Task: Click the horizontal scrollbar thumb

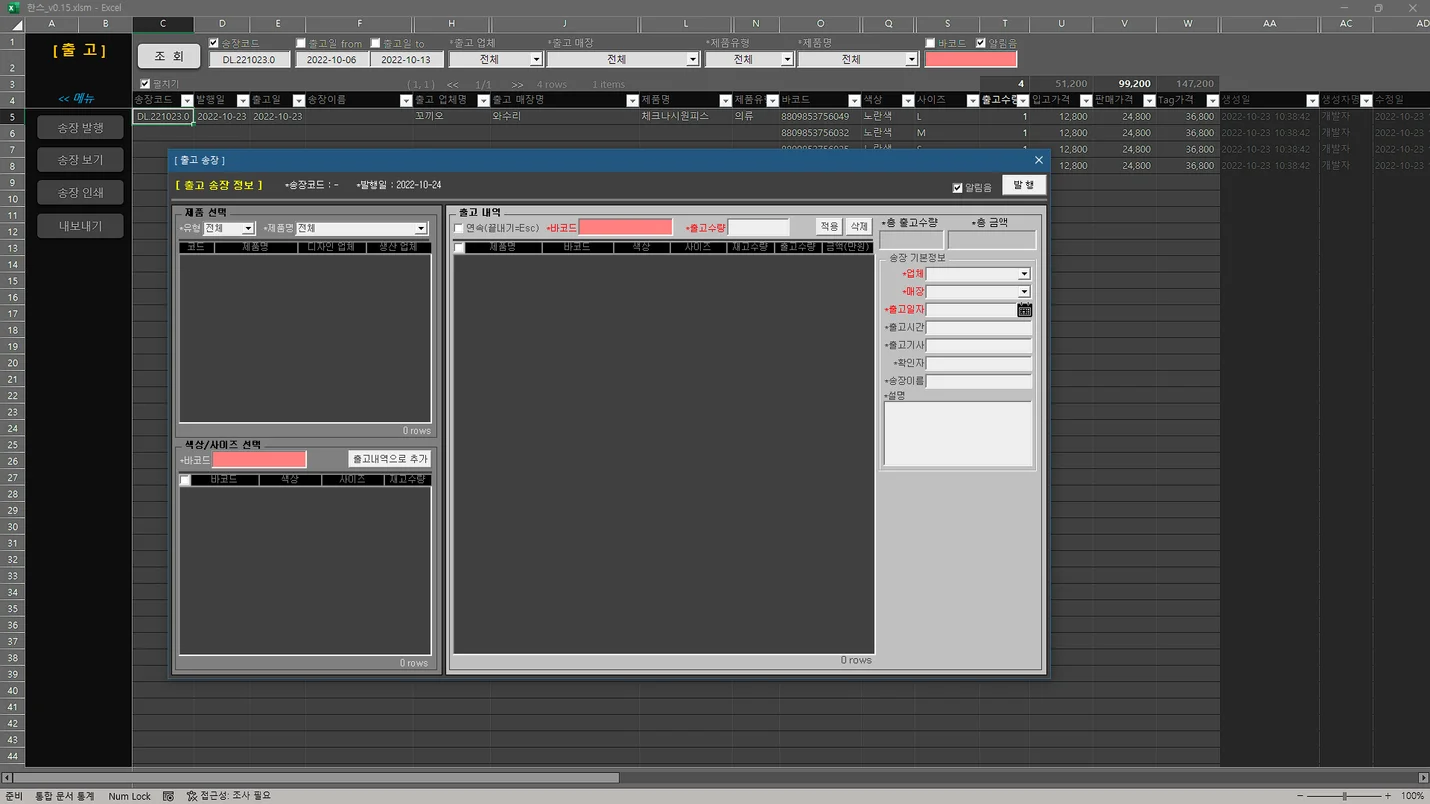Action: click(316, 777)
